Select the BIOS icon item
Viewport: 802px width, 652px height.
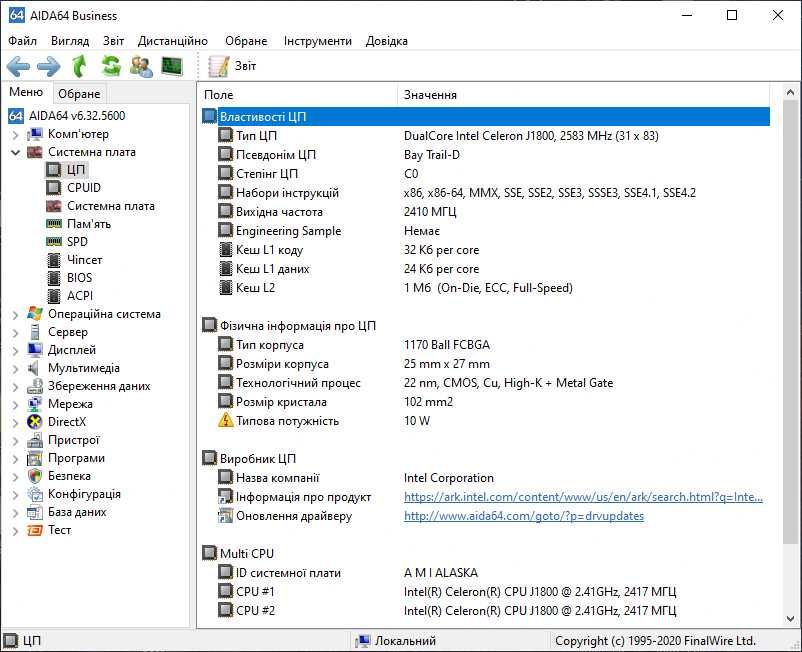click(x=54, y=278)
